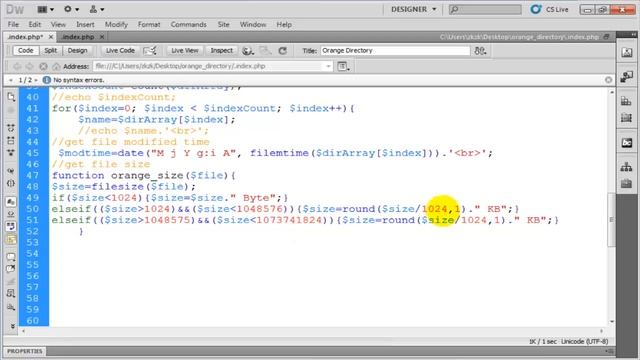Click the Expand All code icon
Screen dimensions: 640x360
[11, 153]
